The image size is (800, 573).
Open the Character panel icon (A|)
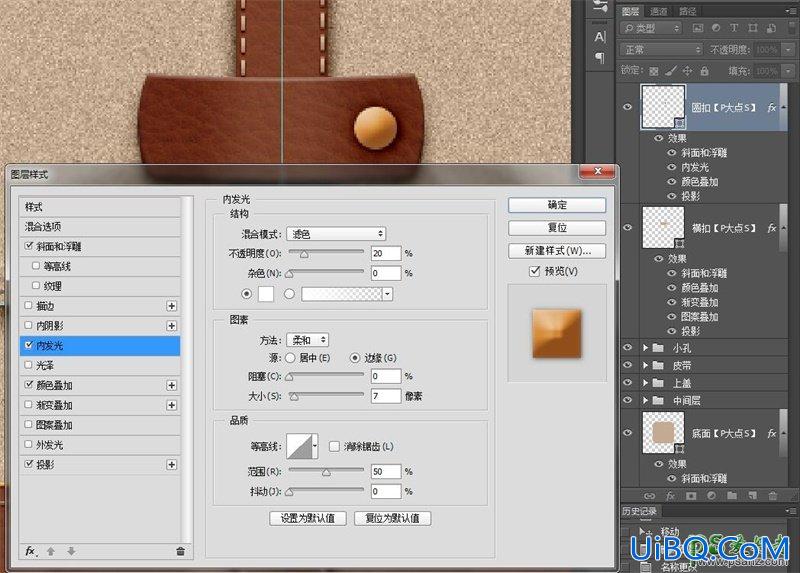tap(600, 37)
